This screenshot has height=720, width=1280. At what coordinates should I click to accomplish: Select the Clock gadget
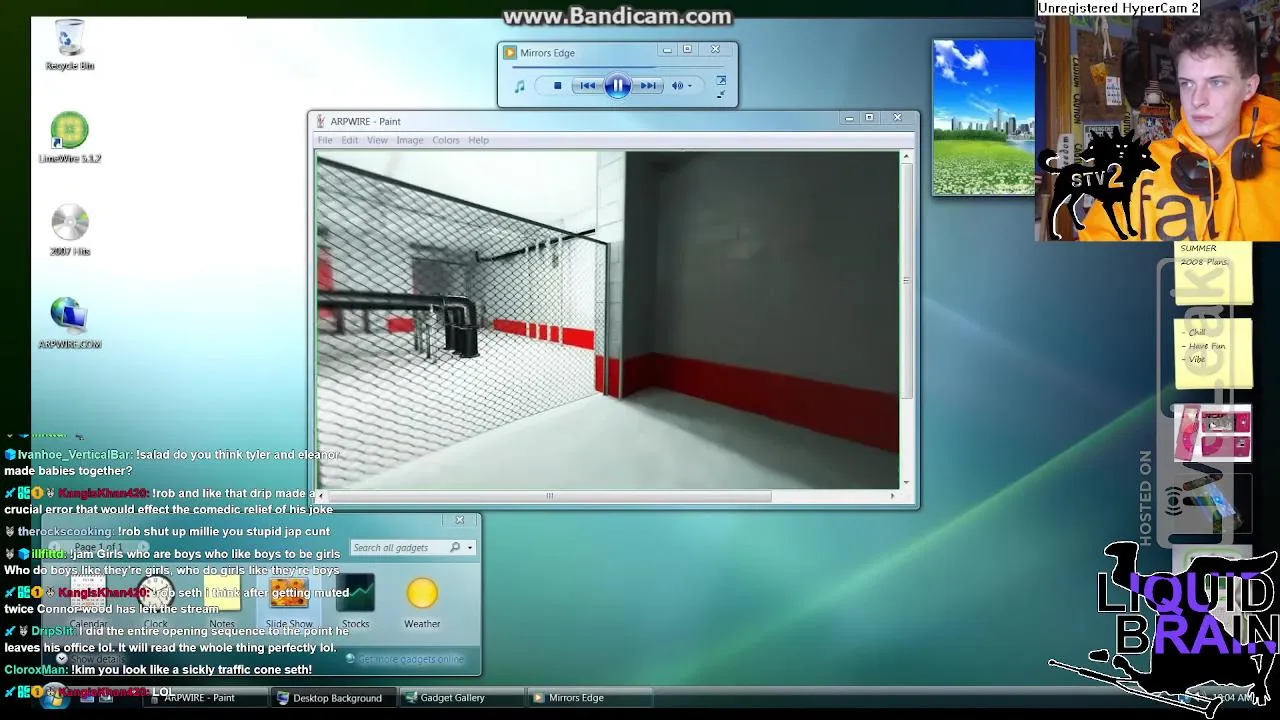click(x=155, y=601)
